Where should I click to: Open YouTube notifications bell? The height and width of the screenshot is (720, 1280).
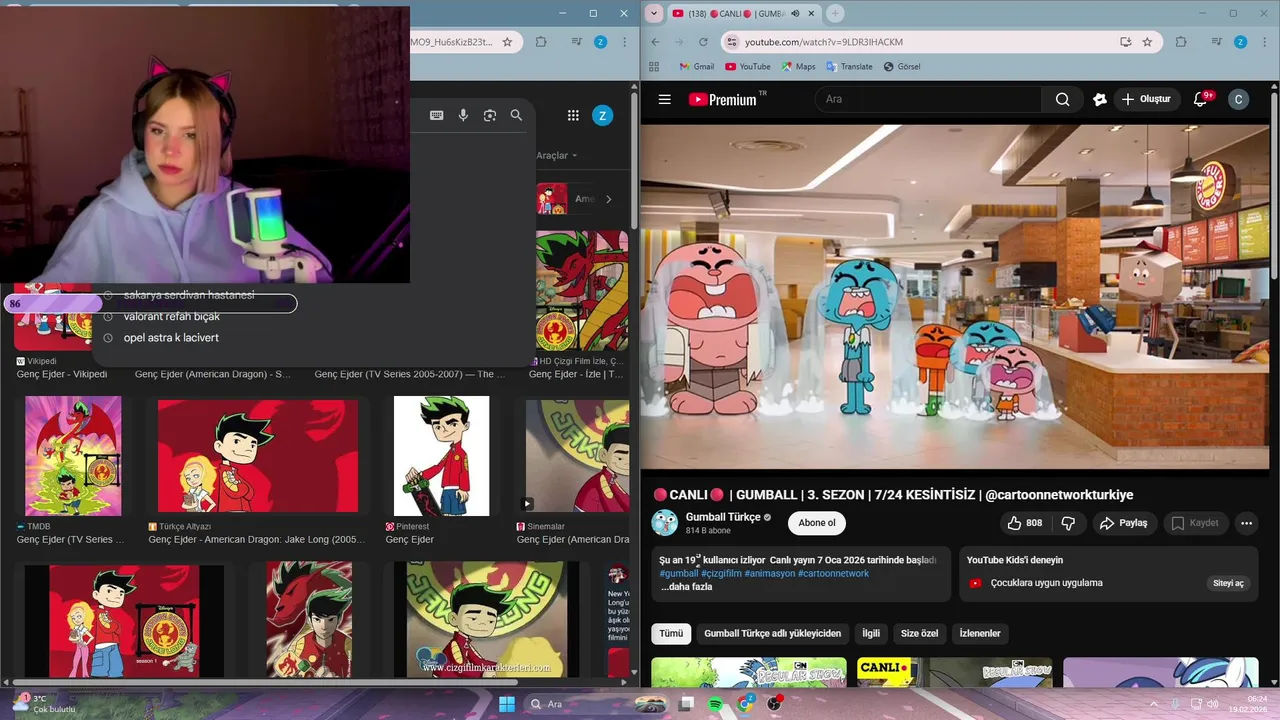point(1201,99)
